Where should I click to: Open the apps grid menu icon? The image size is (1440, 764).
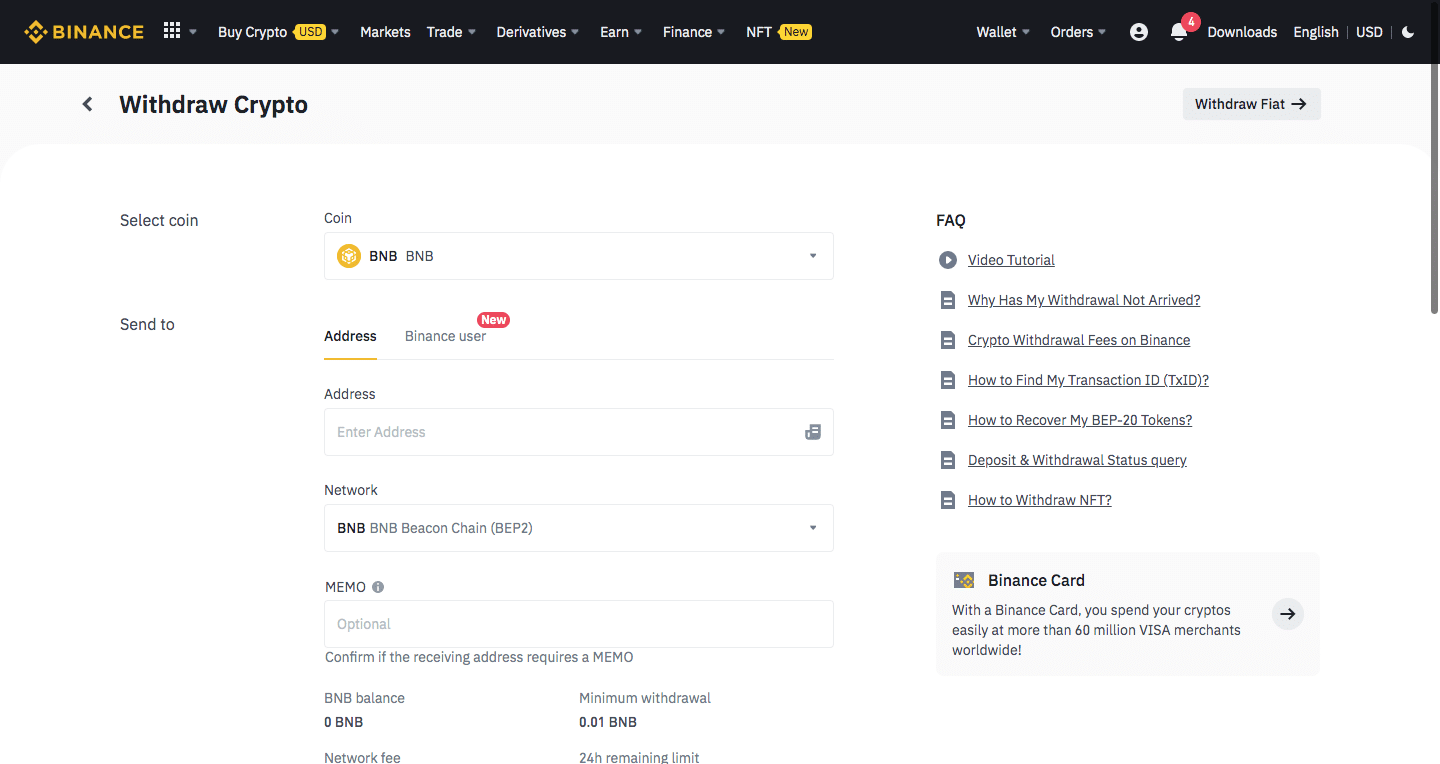[x=172, y=31]
